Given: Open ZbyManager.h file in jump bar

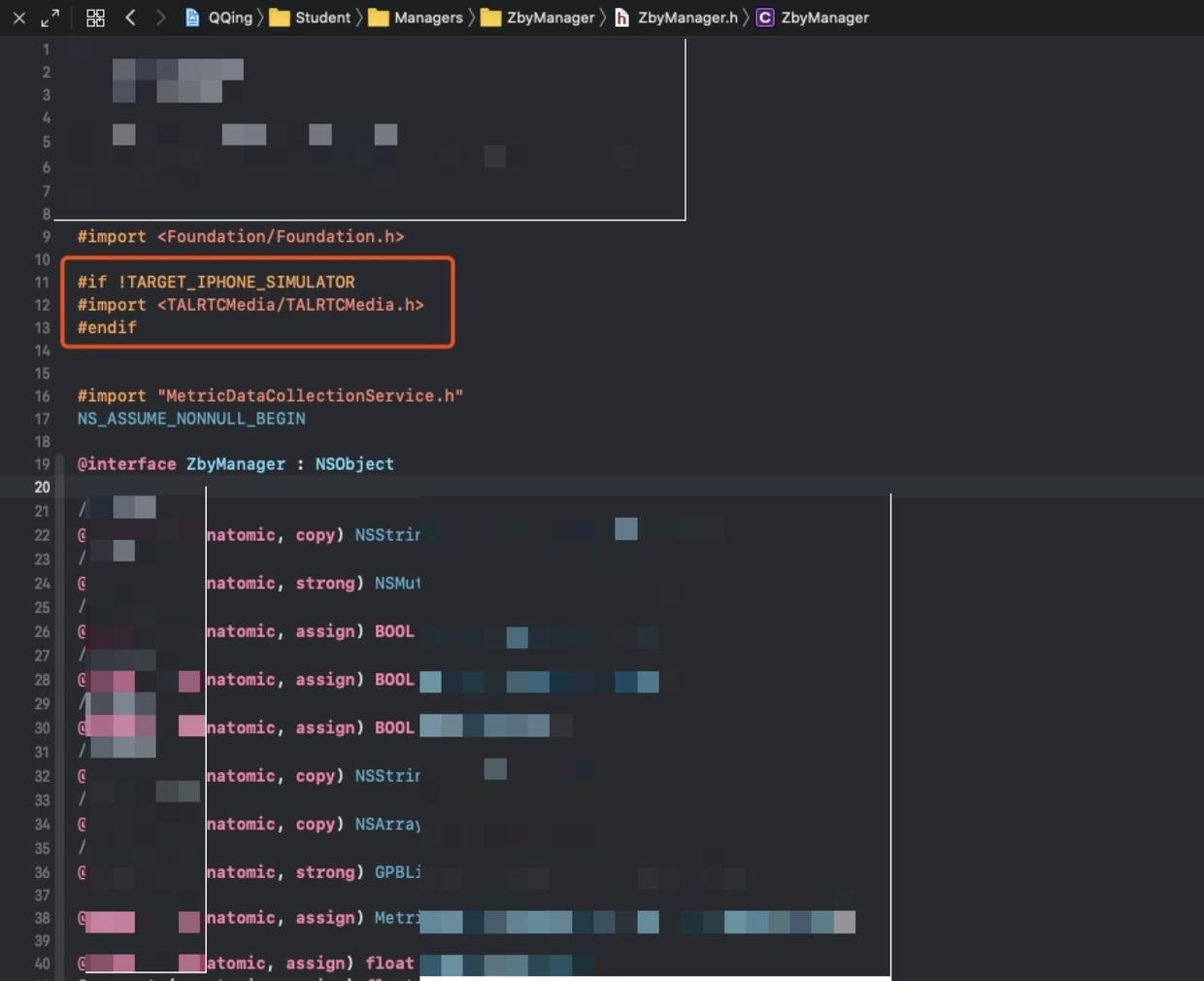Looking at the screenshot, I should click(676, 17).
